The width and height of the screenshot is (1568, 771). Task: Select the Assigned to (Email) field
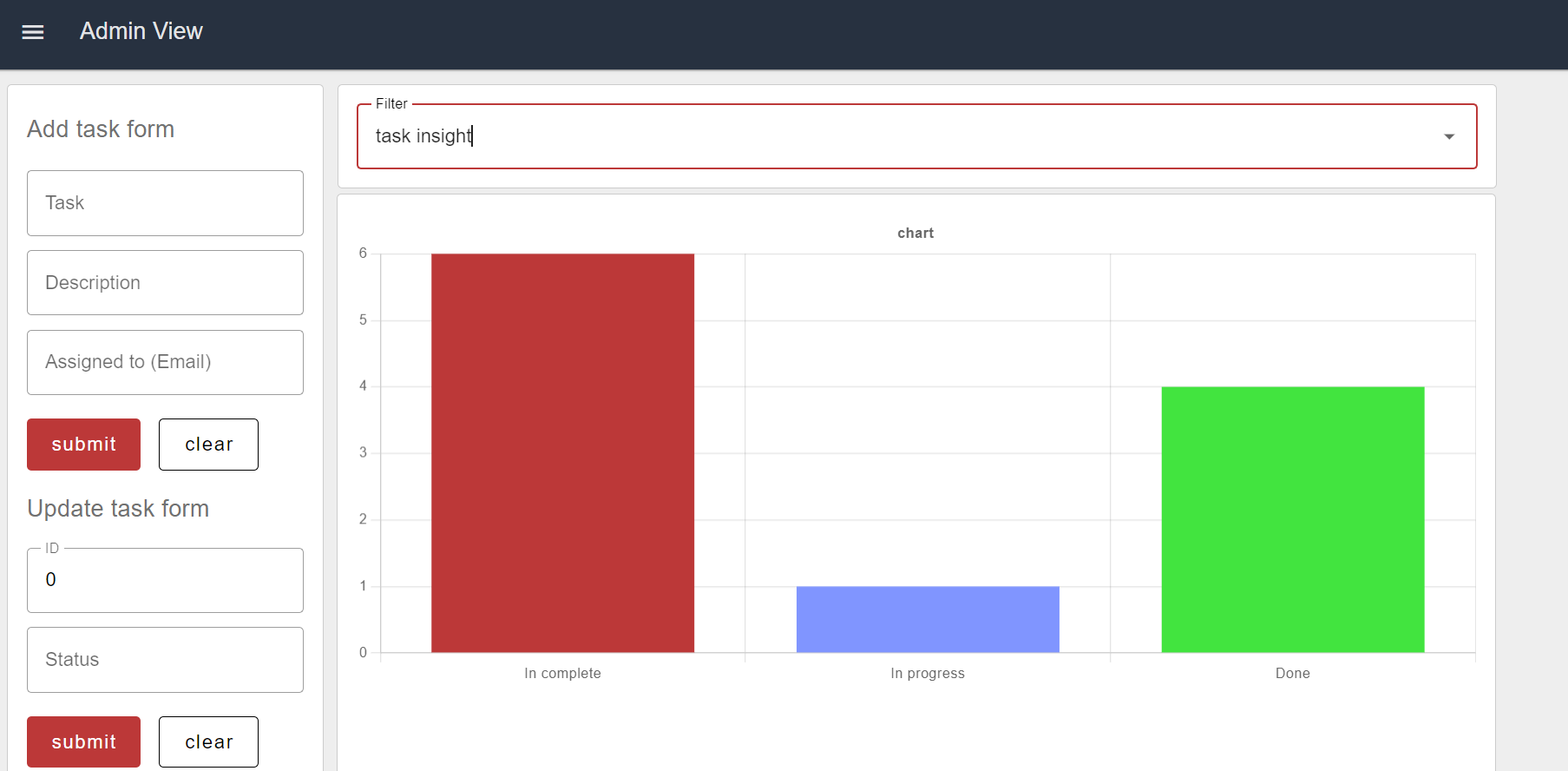click(x=165, y=362)
